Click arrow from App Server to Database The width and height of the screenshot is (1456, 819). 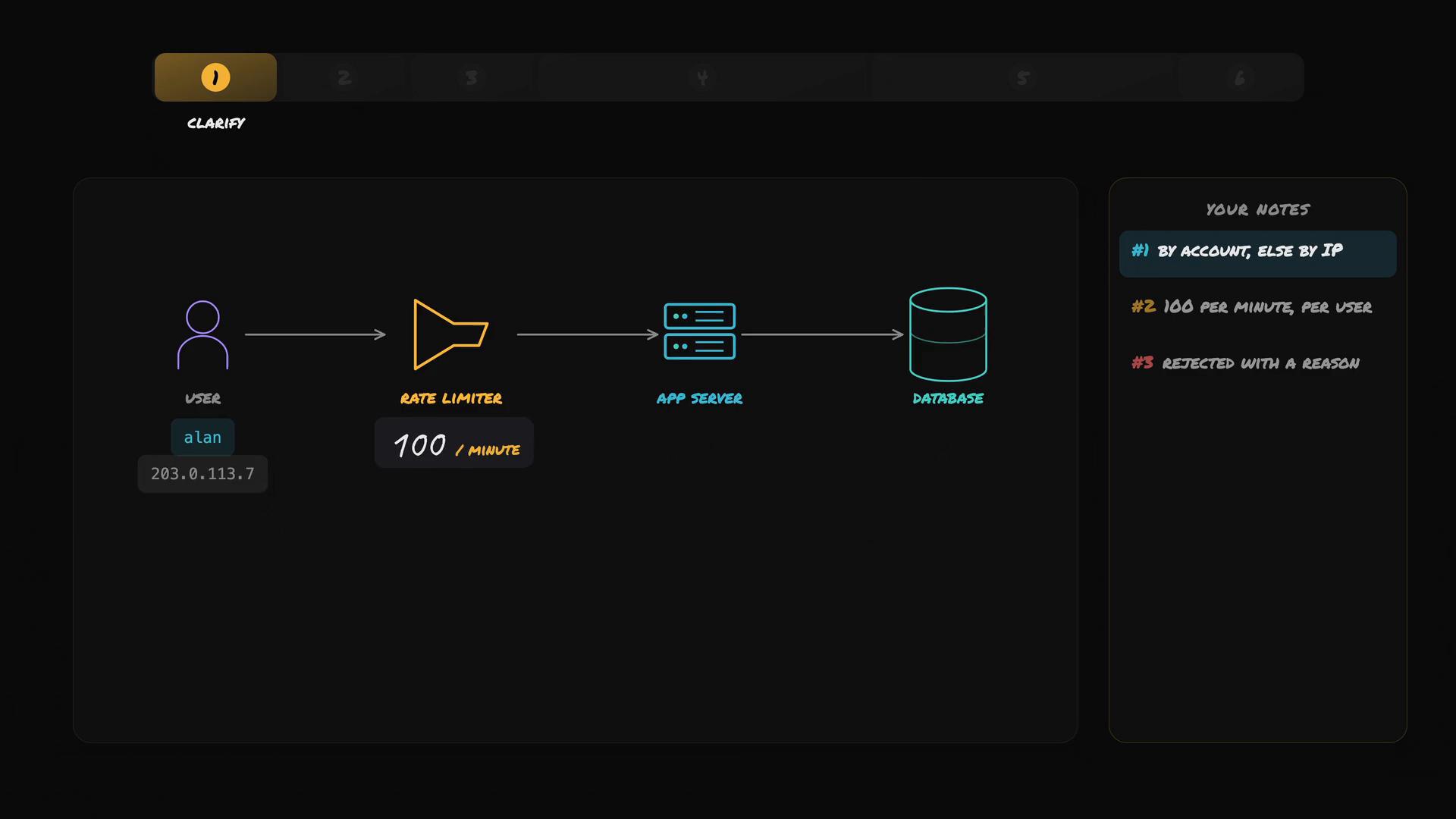[823, 334]
